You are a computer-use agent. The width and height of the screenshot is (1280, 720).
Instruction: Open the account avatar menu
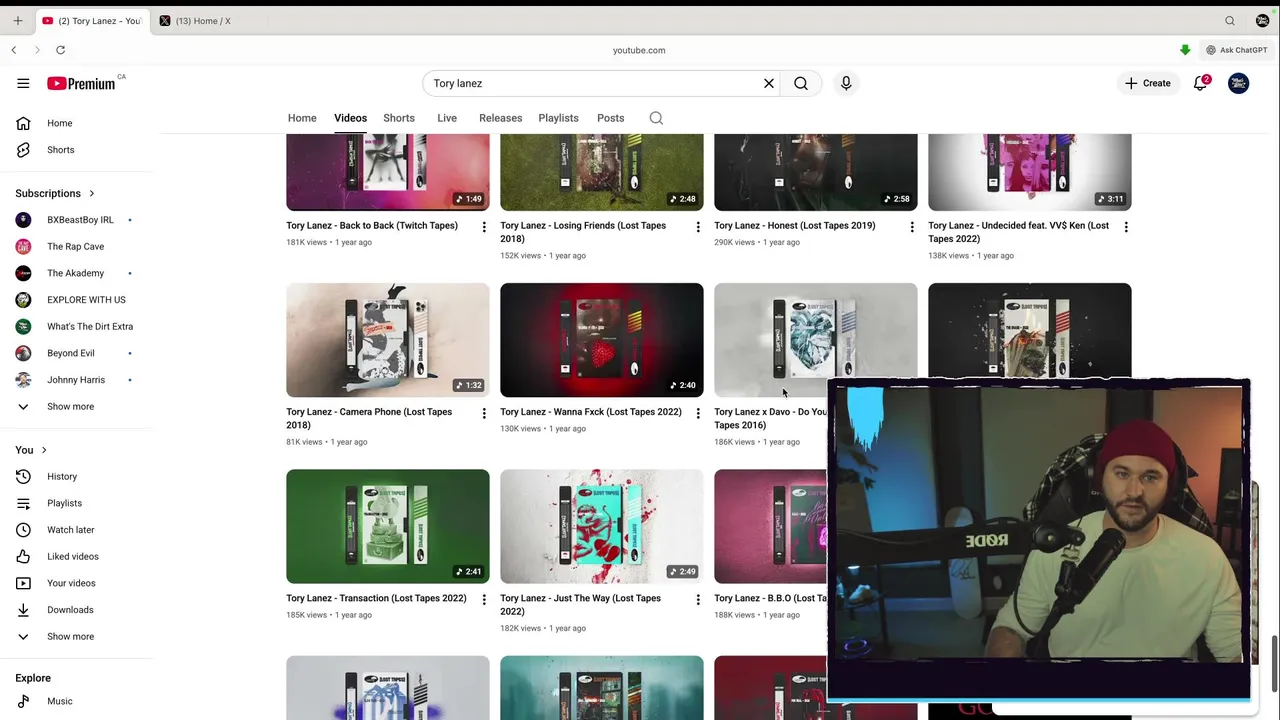click(x=1238, y=83)
